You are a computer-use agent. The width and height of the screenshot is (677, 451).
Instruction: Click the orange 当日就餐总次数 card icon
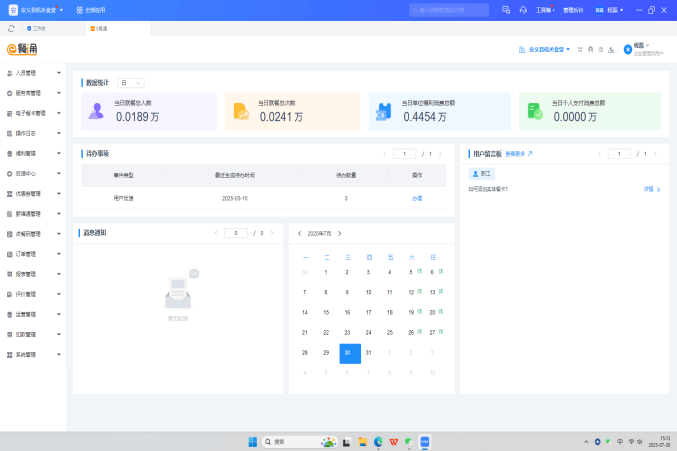click(x=241, y=111)
